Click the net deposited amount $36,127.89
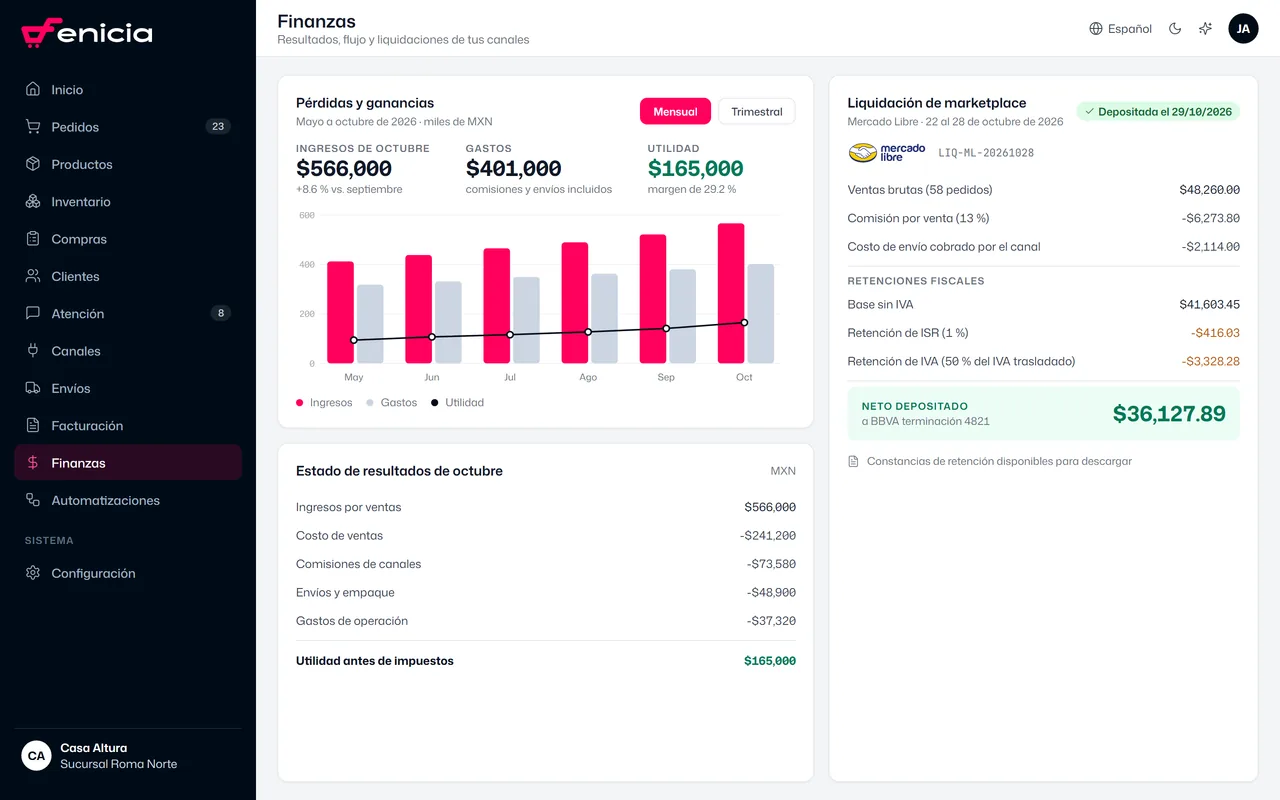This screenshot has width=1280, height=800. click(1169, 414)
